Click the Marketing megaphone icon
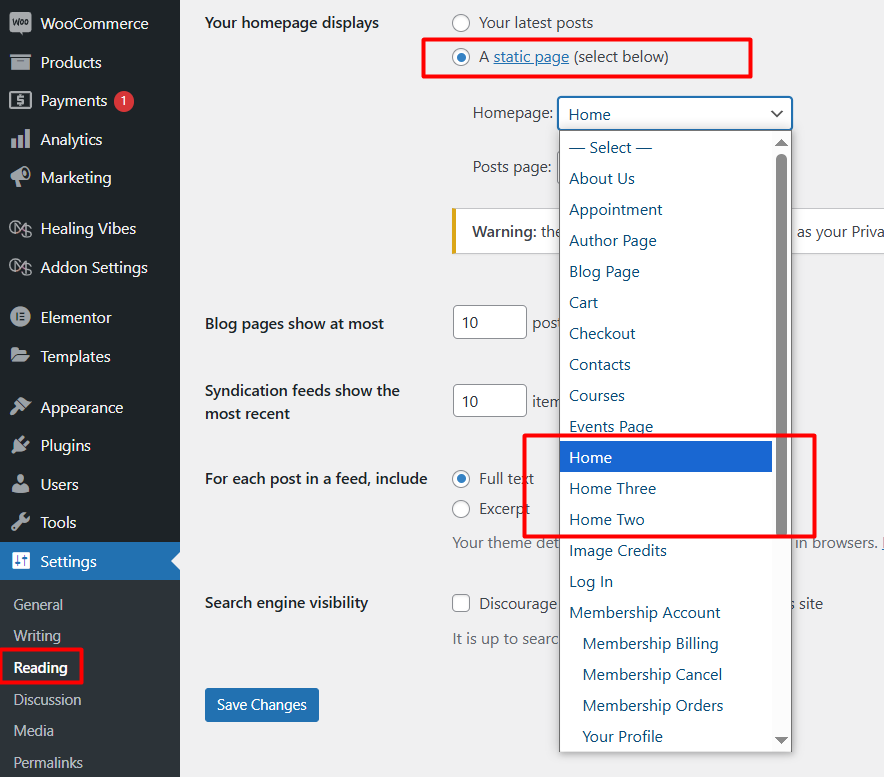Screen dimensions: 884x777 tap(20, 177)
